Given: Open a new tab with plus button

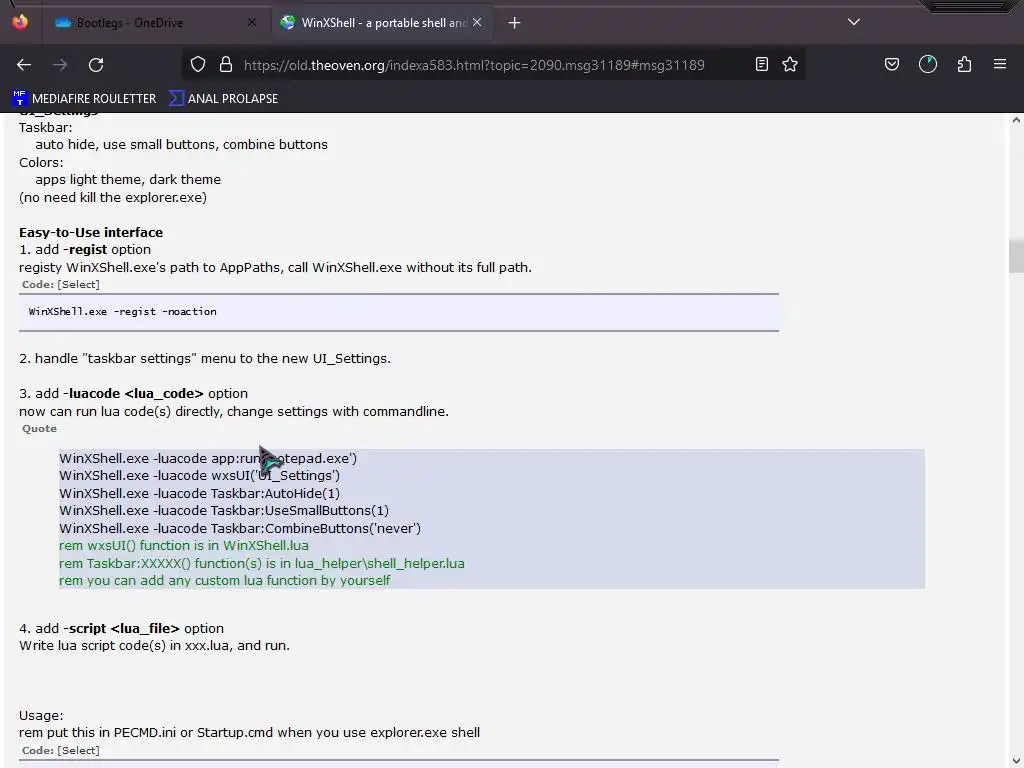Looking at the screenshot, I should pyautogui.click(x=515, y=23).
